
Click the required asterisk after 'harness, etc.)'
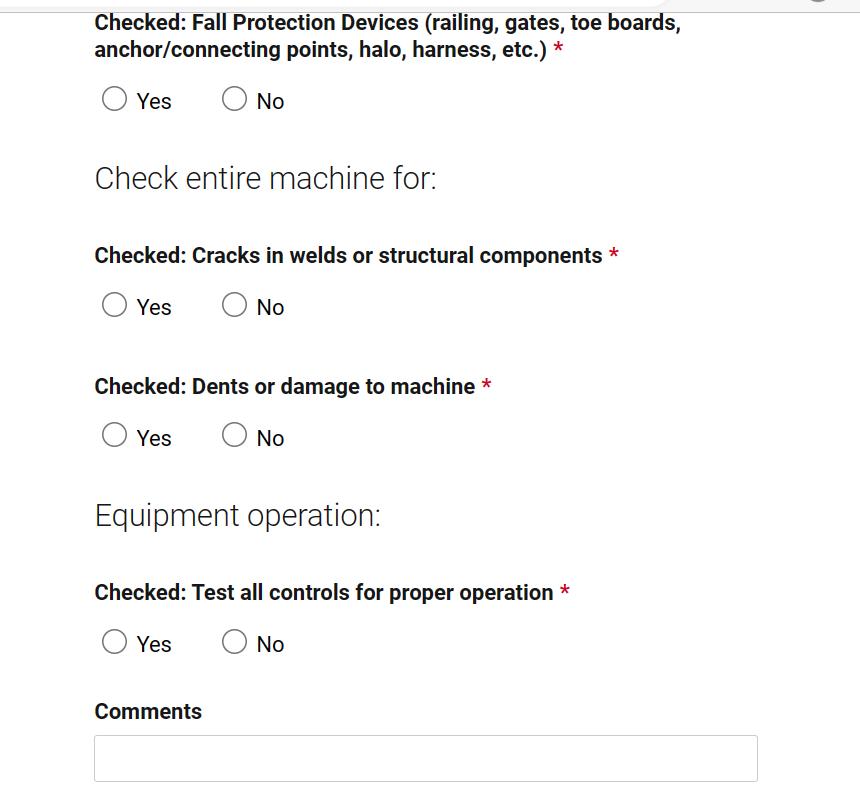pyautogui.click(x=558, y=47)
